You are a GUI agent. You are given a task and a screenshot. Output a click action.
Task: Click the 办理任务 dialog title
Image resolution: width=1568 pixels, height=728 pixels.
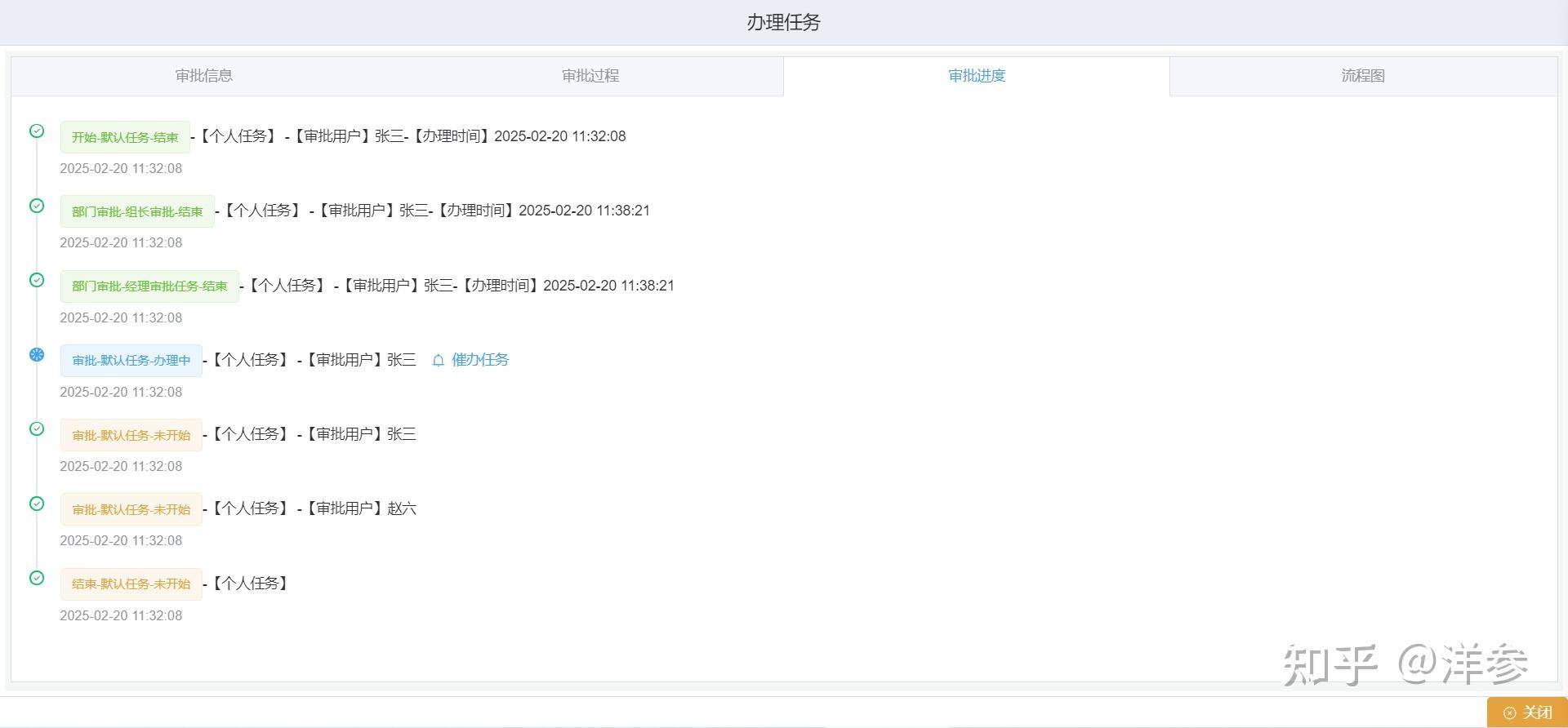(783, 22)
